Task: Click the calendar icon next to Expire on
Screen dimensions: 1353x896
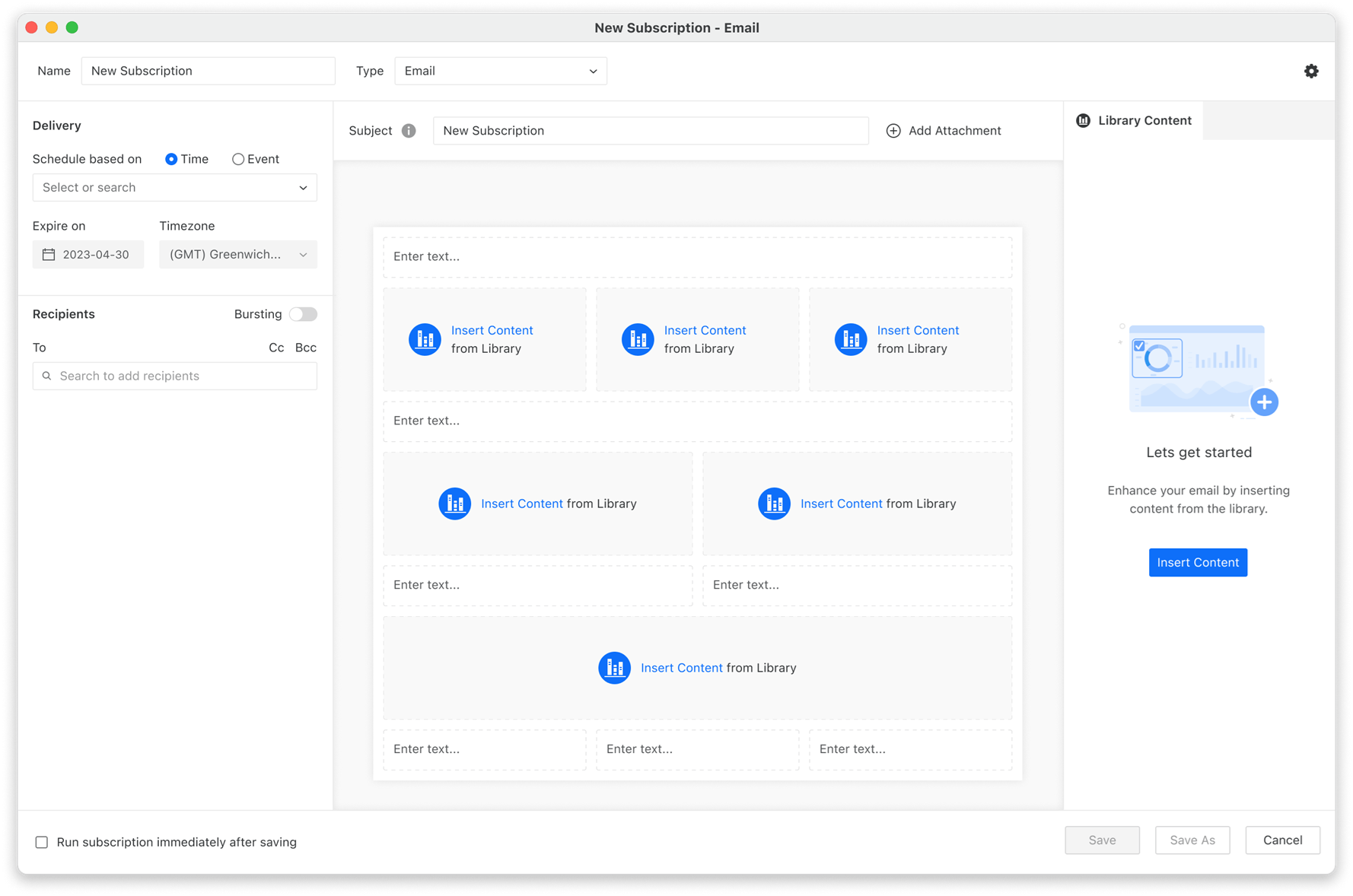Action: [x=49, y=254]
